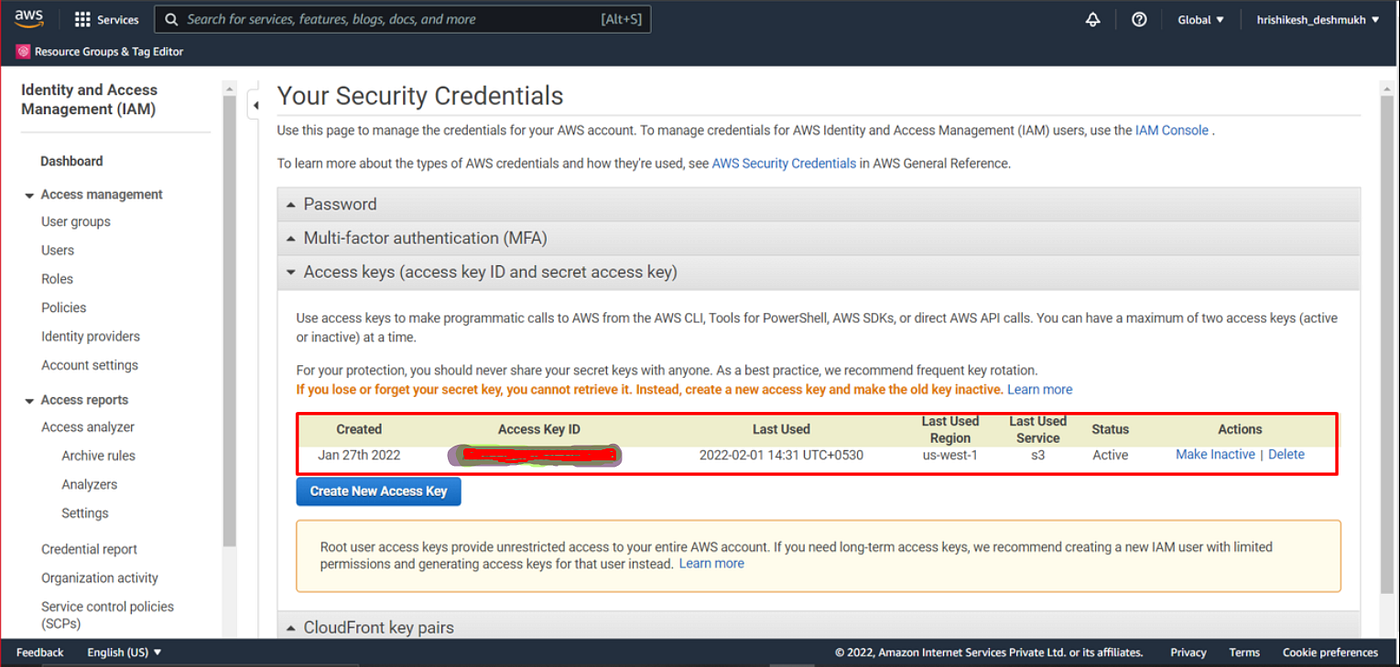Click Learn more in the root user warning box
This screenshot has width=1400, height=667.
pyautogui.click(x=712, y=563)
